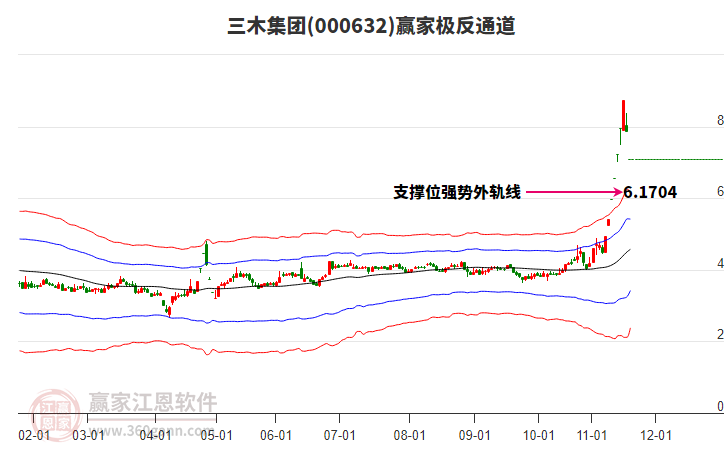726x450 pixels.
Task: Click the tallest red candlestick above 8
Action: click(x=623, y=114)
